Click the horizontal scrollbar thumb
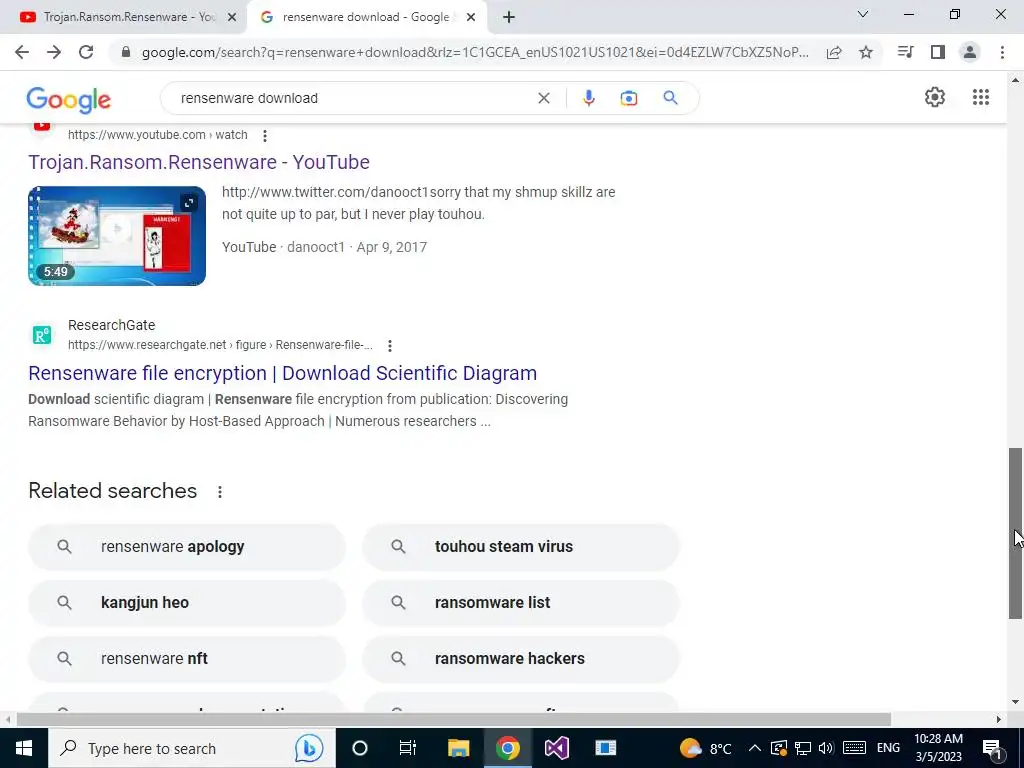Viewport: 1024px width, 768px height. [x=453, y=720]
